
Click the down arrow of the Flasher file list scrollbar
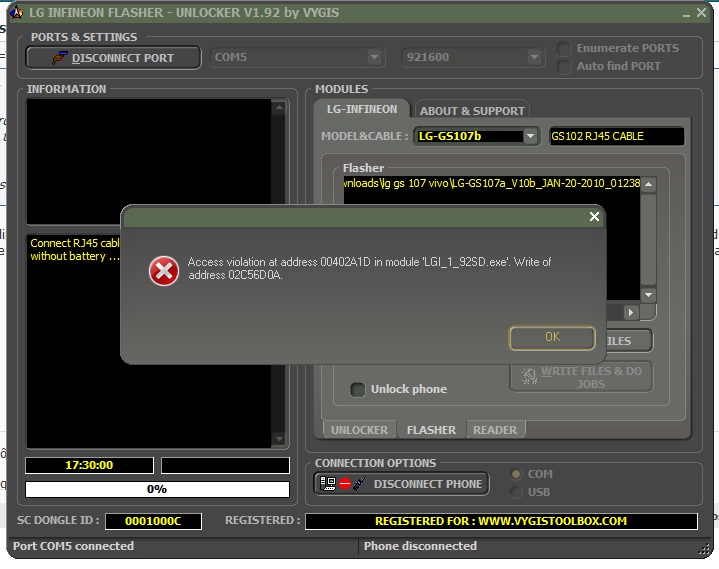(x=648, y=295)
